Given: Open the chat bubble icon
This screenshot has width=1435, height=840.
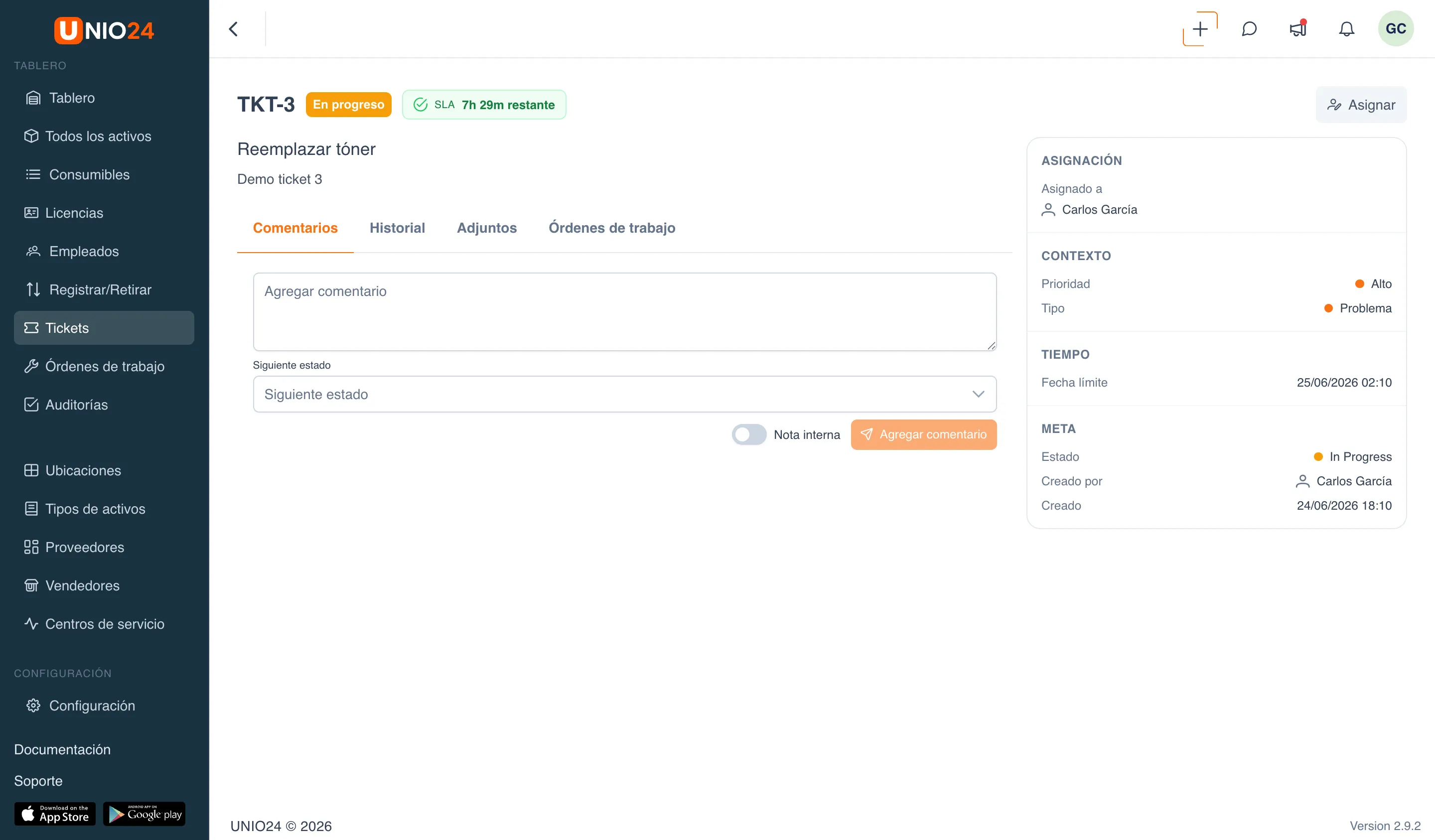Looking at the screenshot, I should click(x=1249, y=29).
